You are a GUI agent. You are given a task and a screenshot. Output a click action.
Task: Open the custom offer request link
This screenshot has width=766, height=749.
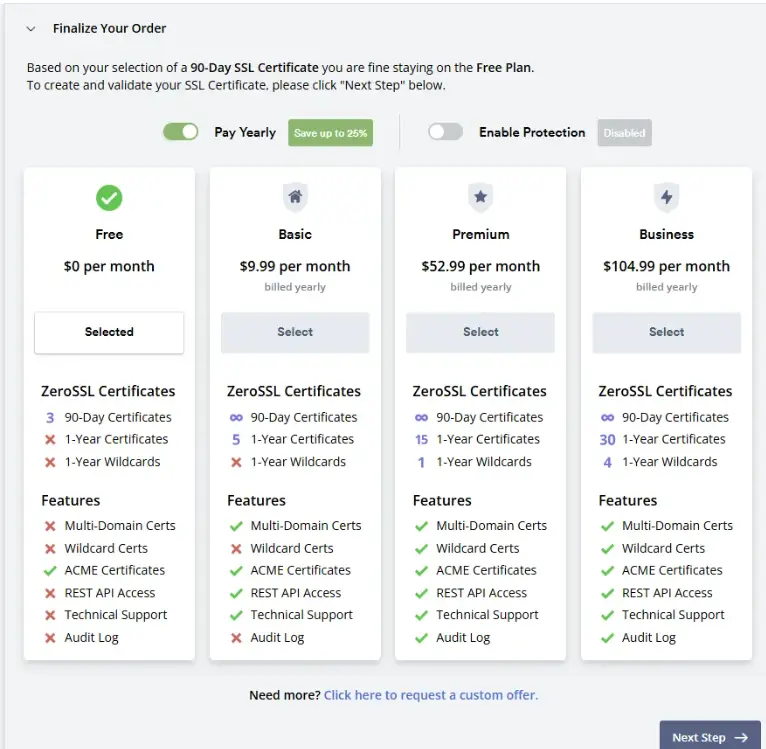point(431,695)
